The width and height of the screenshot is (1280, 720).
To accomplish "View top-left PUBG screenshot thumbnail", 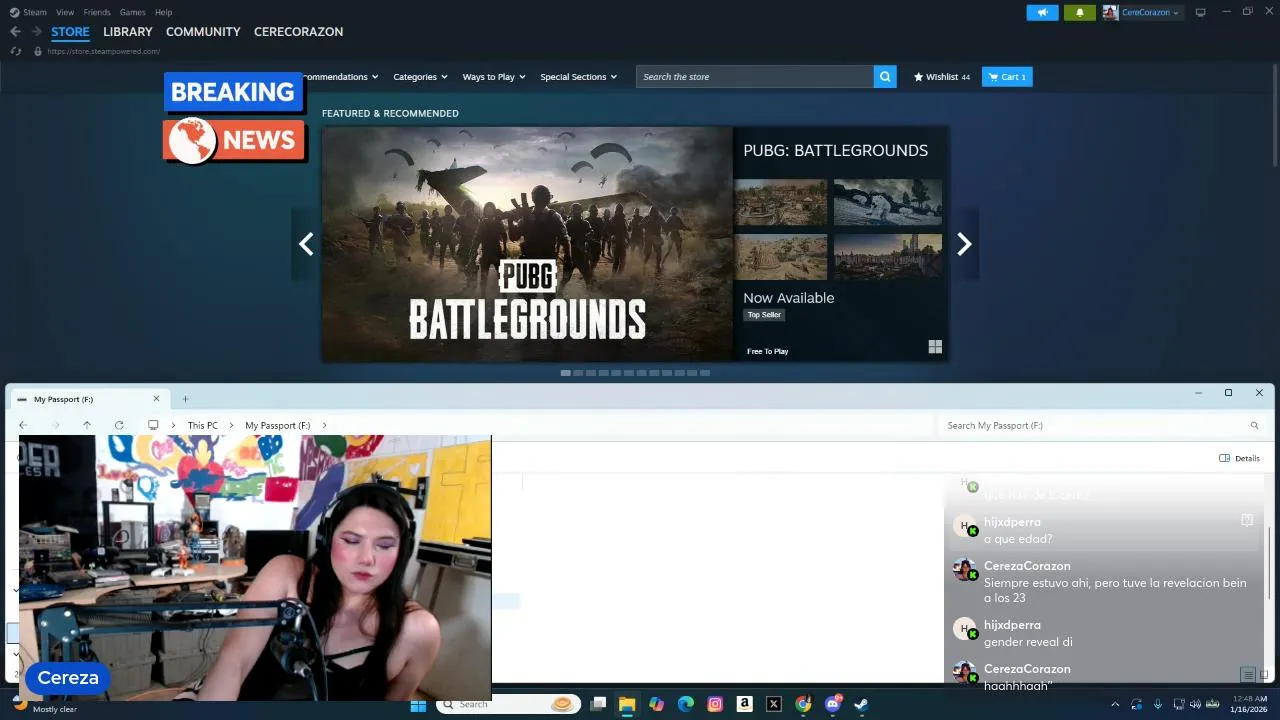I will 781,202.
